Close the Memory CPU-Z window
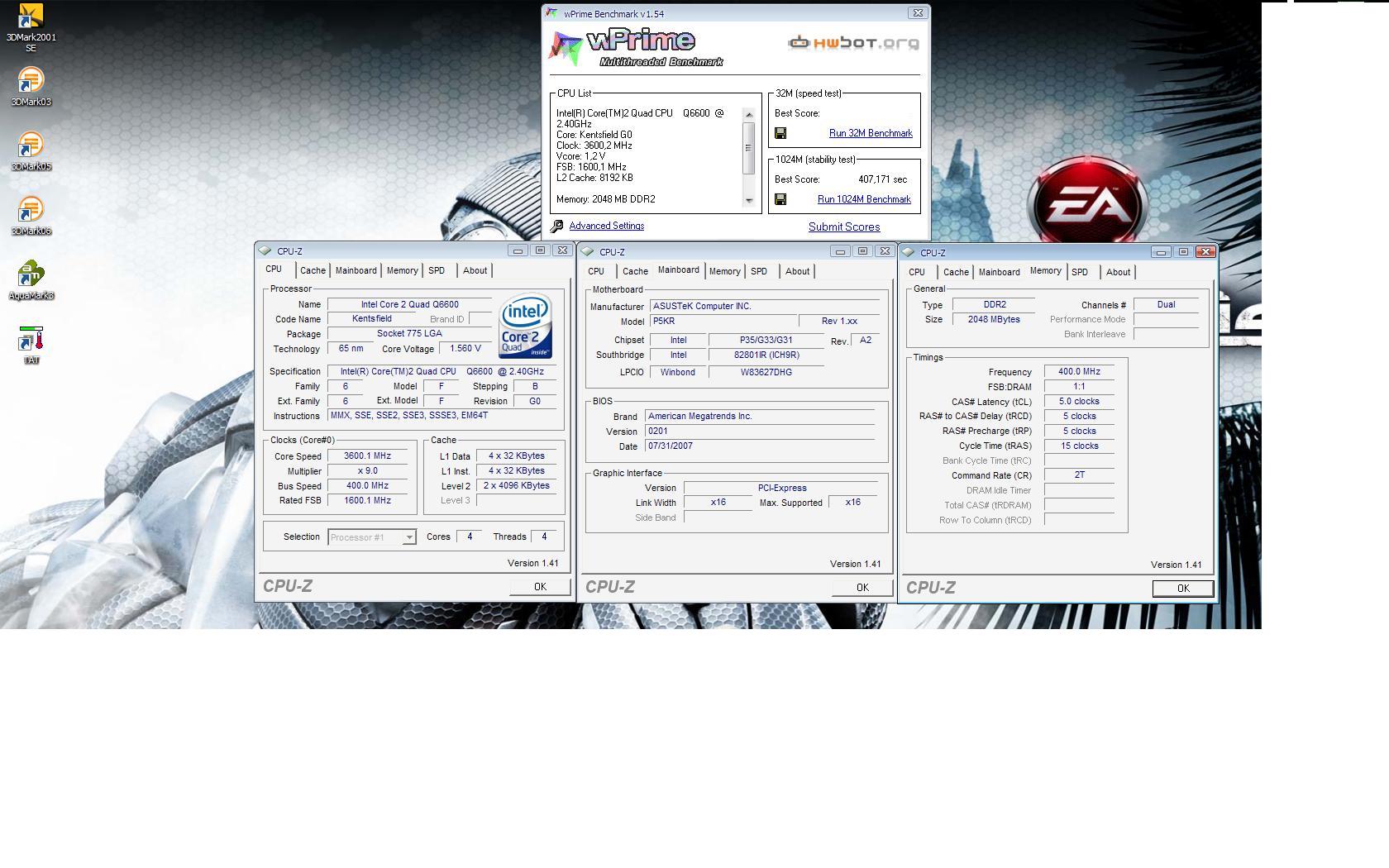Screen dimensions: 1389x868 [x=1205, y=252]
